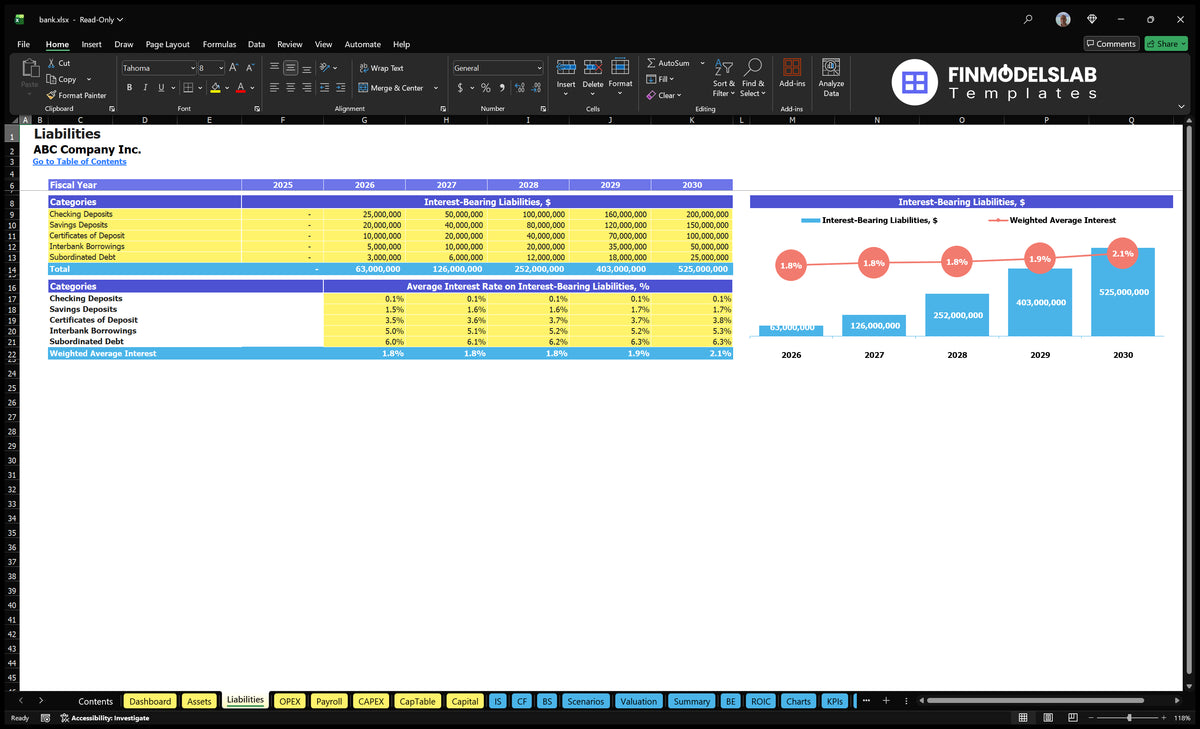1200x729 pixels.
Task: Toggle Underline formatting
Action: (x=160, y=88)
